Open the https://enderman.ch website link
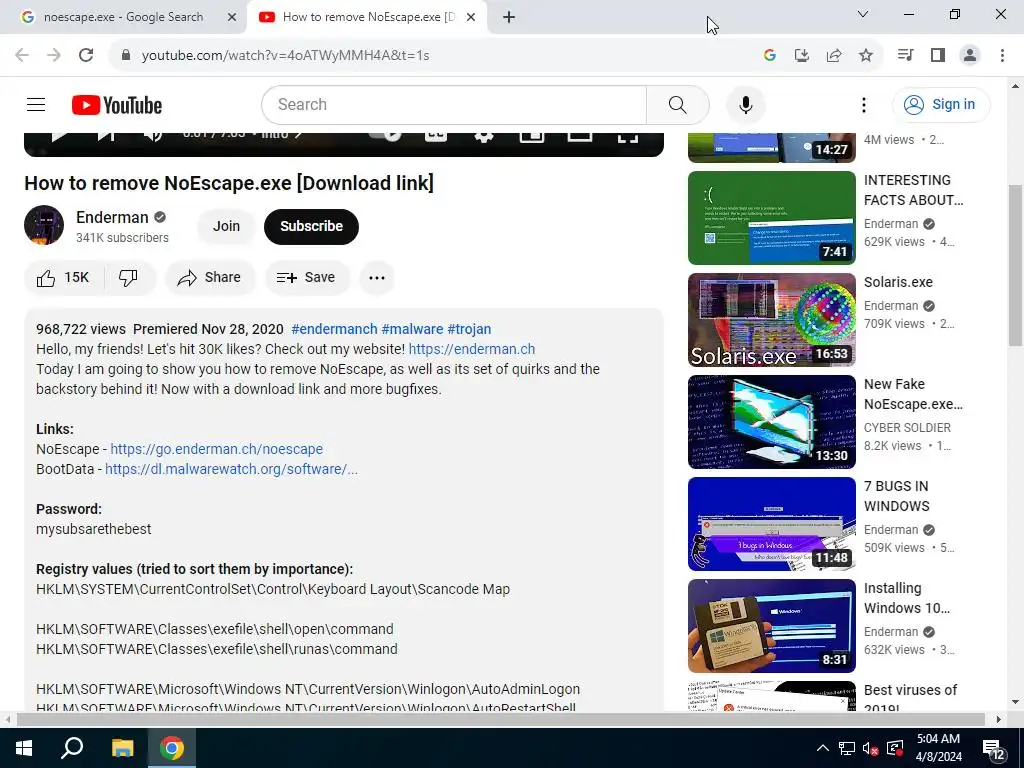 (x=472, y=349)
